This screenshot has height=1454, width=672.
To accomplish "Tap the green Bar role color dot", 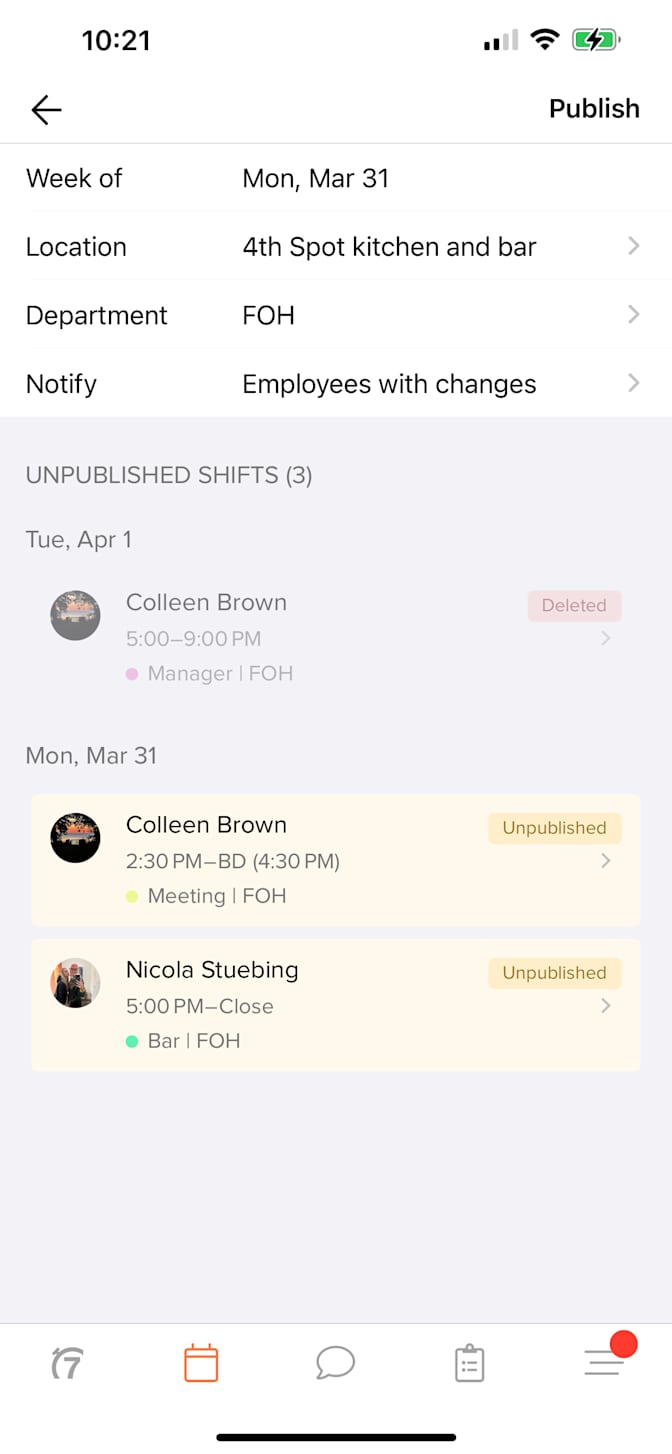I will 132,1042.
